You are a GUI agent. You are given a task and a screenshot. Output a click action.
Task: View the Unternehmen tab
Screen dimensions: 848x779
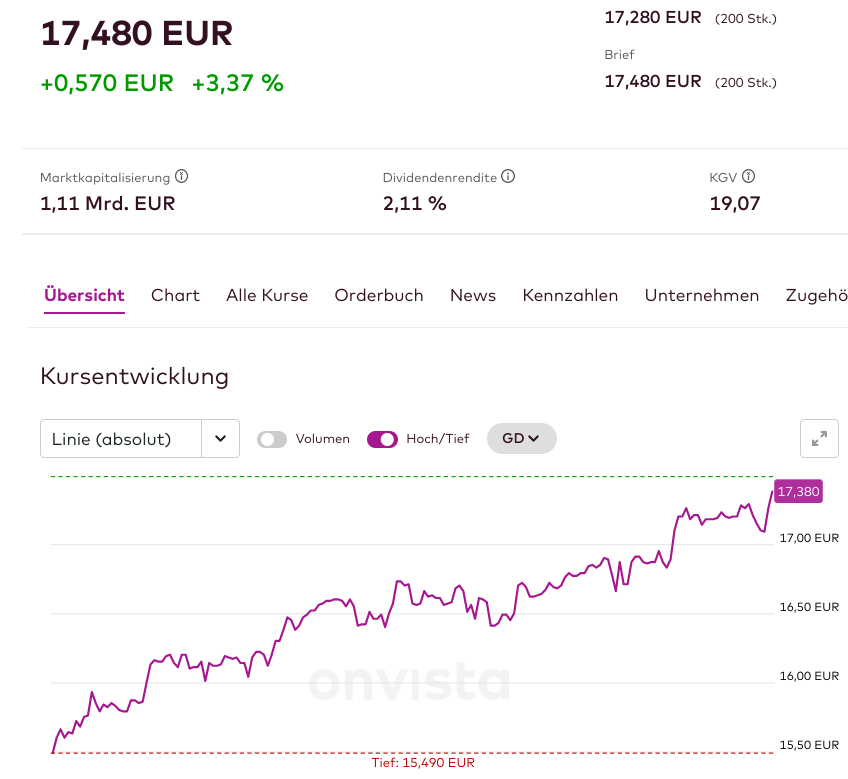coord(701,295)
